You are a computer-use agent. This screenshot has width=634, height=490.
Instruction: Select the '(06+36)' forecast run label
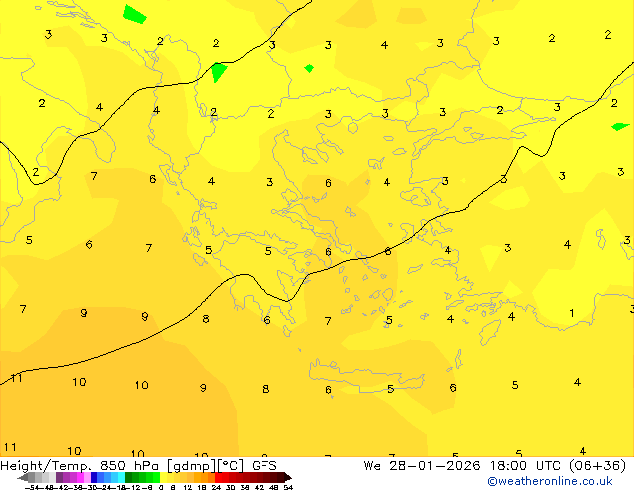(598, 466)
